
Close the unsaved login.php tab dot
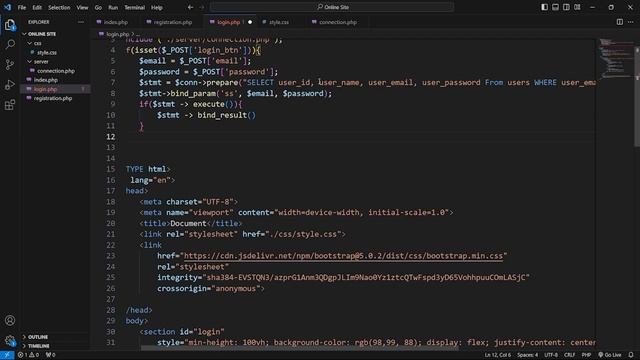point(250,22)
